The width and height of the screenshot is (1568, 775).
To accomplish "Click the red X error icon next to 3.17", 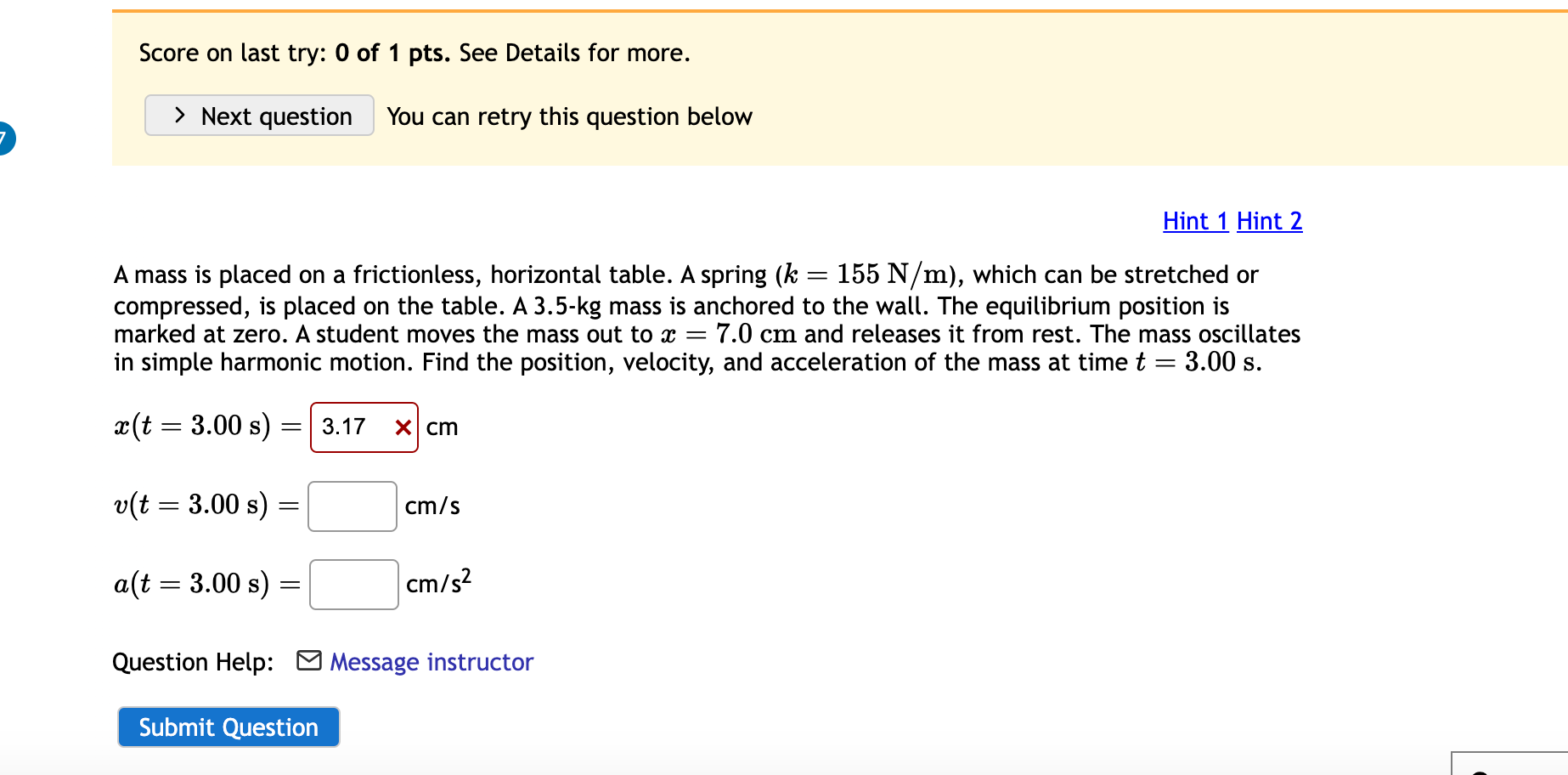I will 402,427.
